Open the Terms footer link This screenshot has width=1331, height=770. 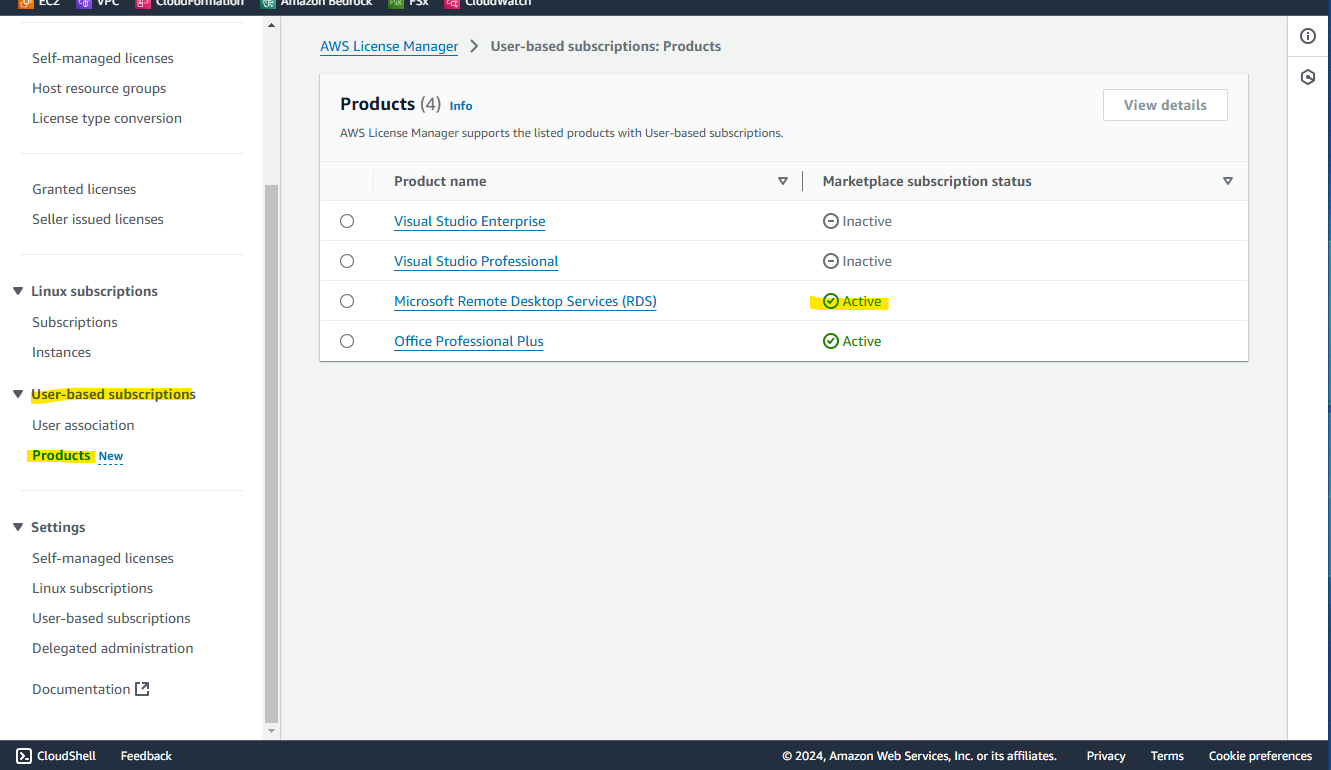coord(1167,756)
